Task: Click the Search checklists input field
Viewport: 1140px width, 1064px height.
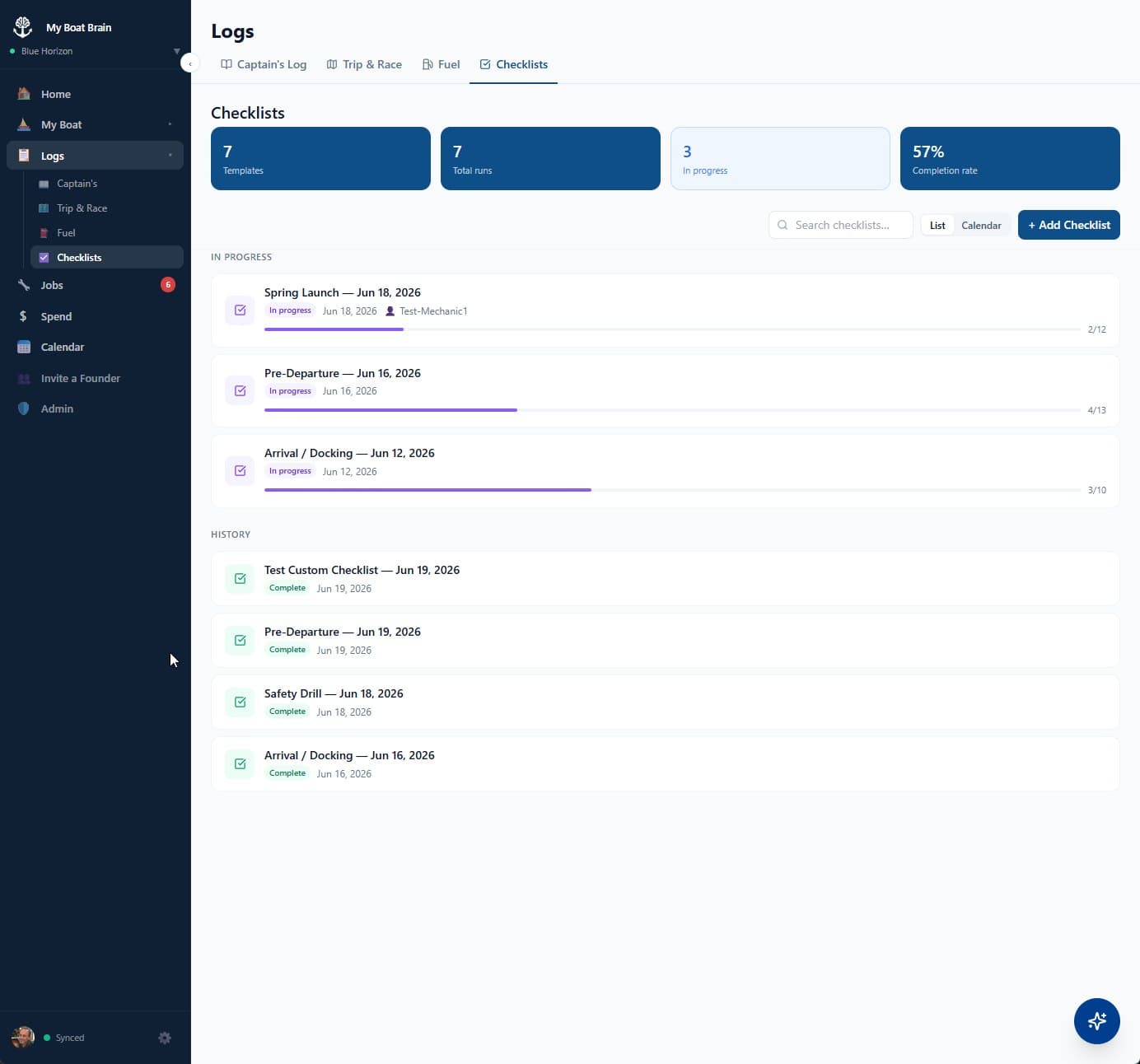Action: pyautogui.click(x=840, y=225)
